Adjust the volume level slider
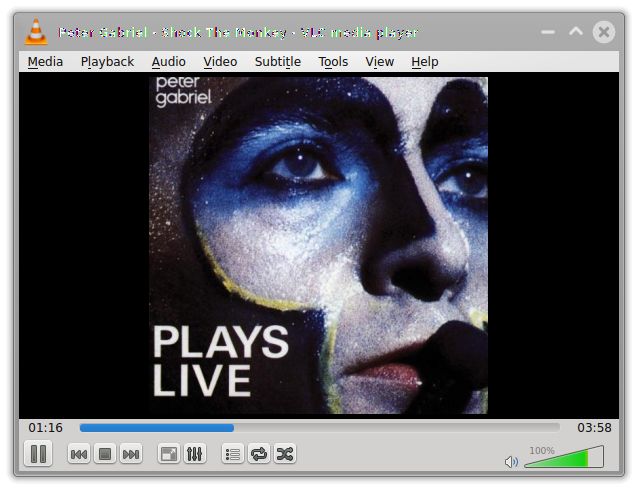638x490 pixels. (x=563, y=459)
